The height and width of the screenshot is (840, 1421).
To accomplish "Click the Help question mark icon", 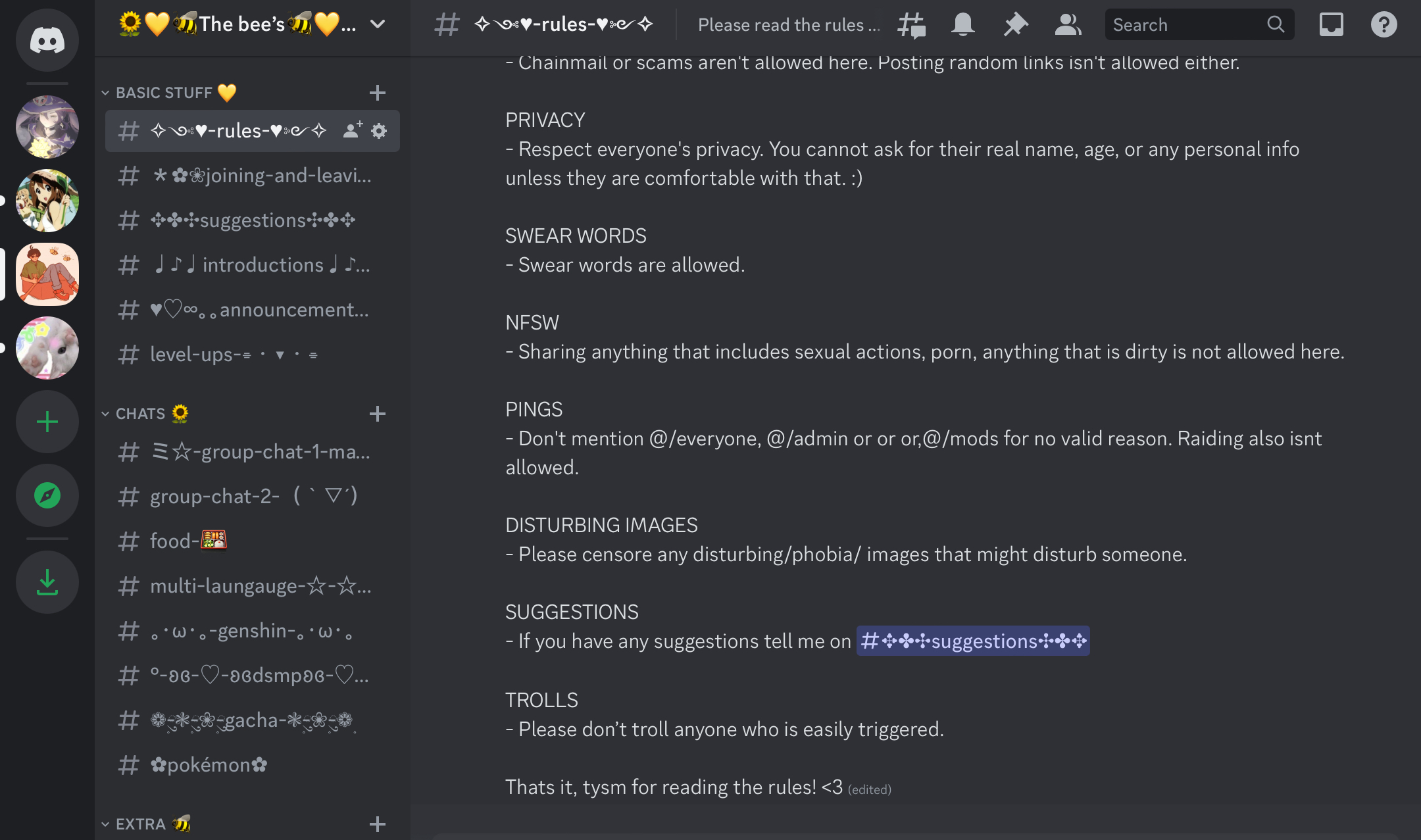I will 1384,24.
